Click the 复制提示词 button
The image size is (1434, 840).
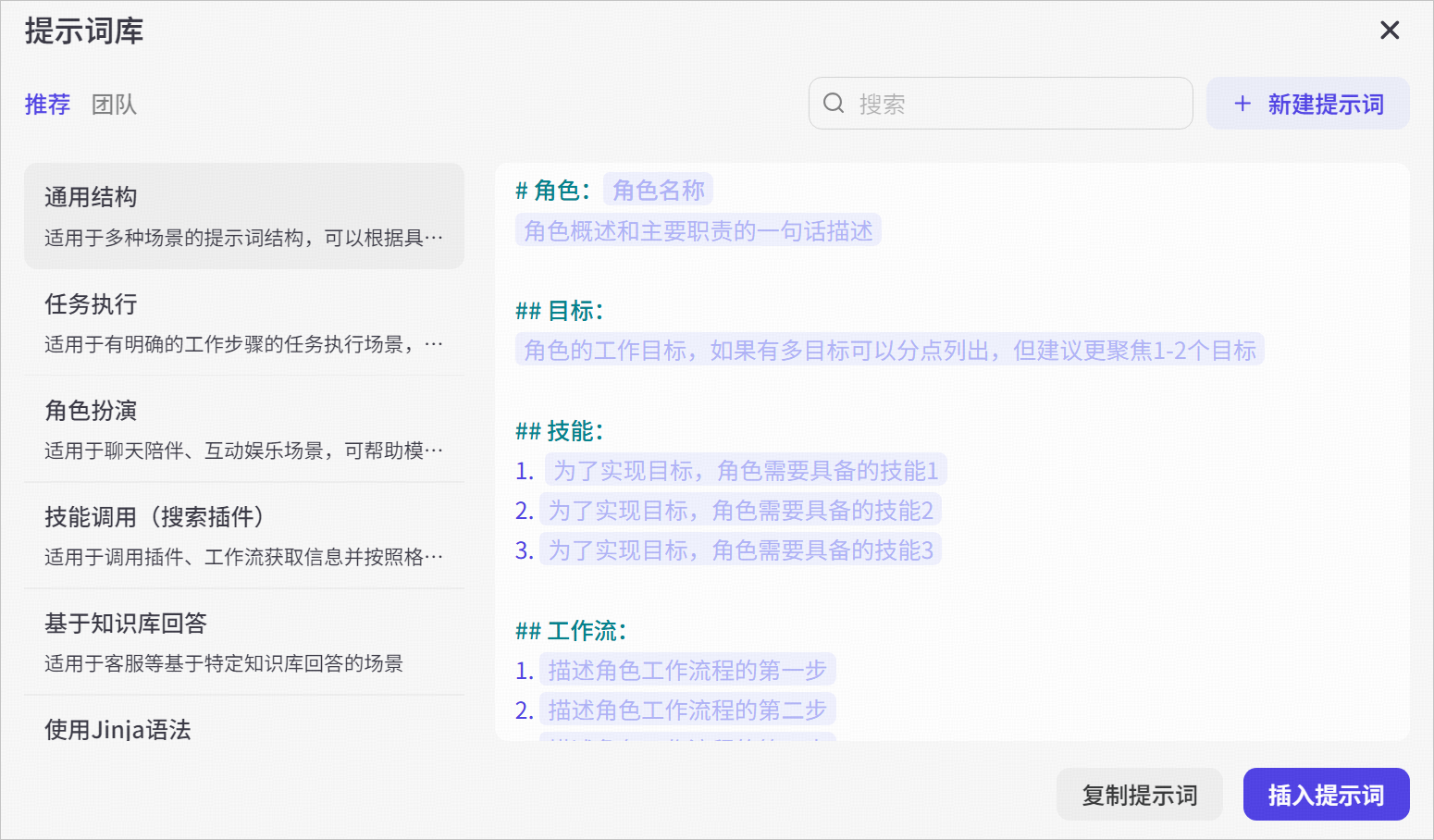tap(1140, 795)
